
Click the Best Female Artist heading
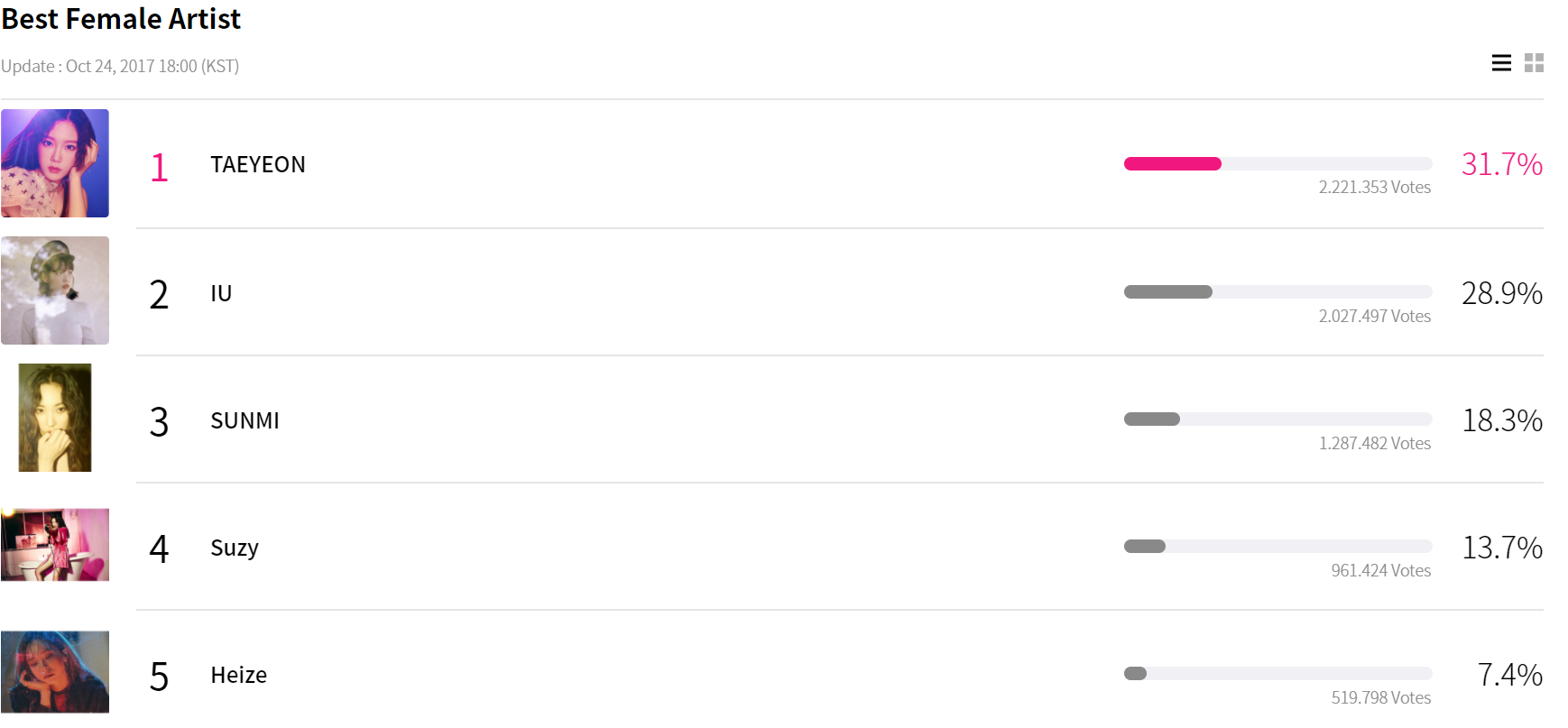click(x=121, y=19)
